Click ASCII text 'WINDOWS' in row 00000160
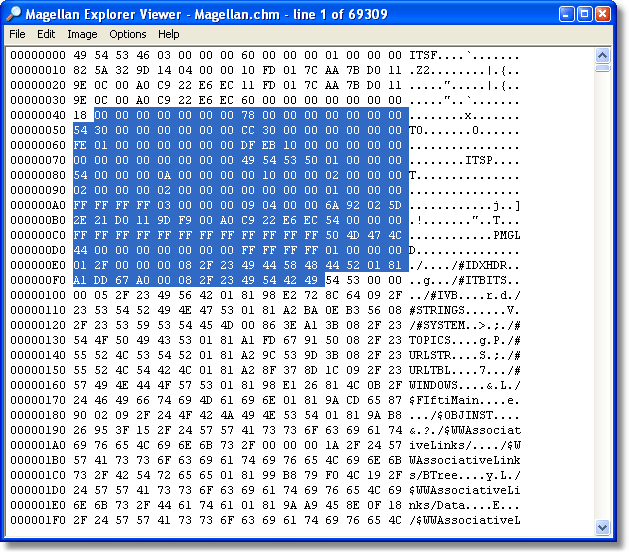This screenshot has height=554, width=629. point(433,386)
